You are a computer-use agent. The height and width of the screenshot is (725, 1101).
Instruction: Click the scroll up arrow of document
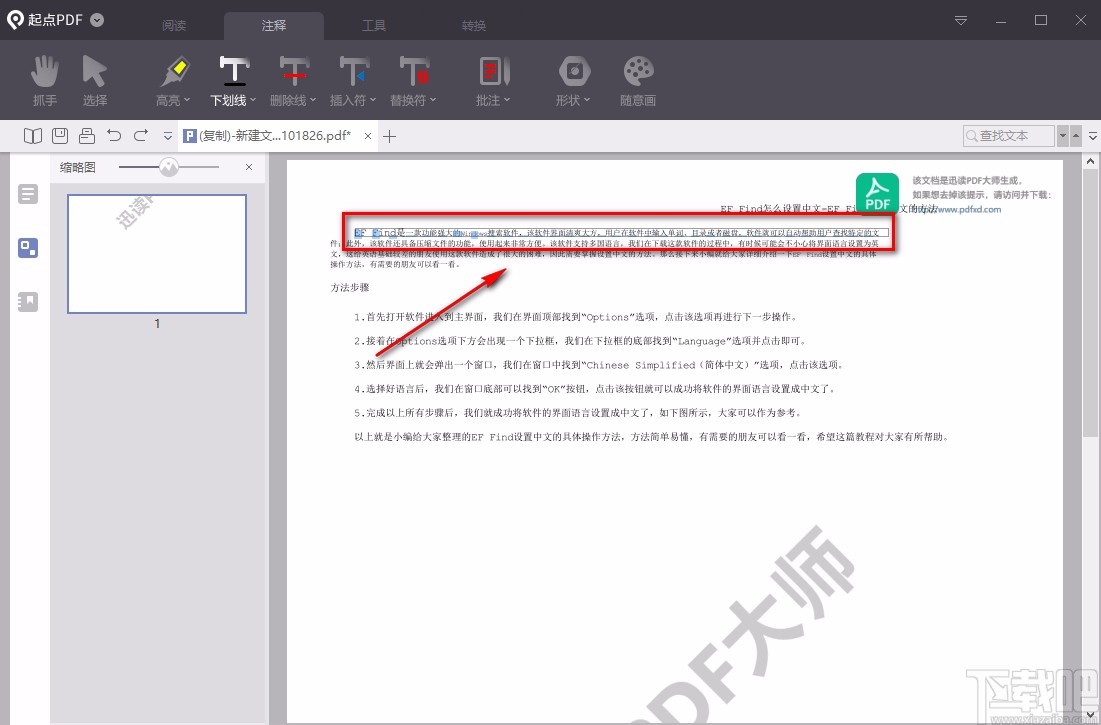[1090, 162]
